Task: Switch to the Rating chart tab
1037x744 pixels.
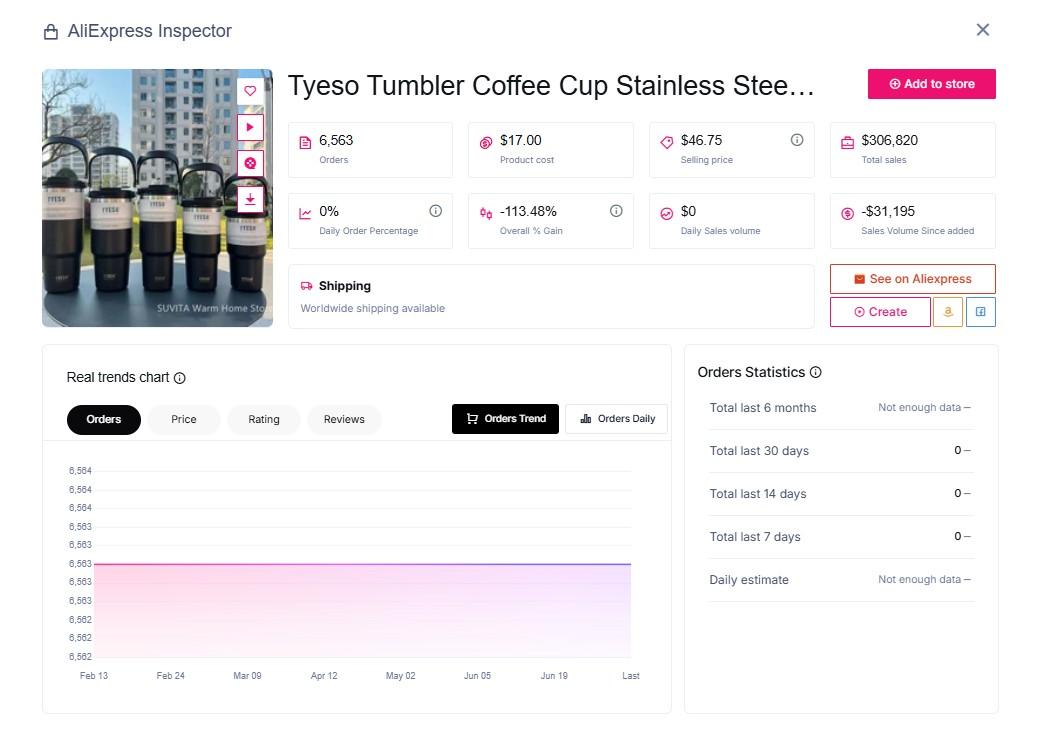Action: (x=264, y=419)
